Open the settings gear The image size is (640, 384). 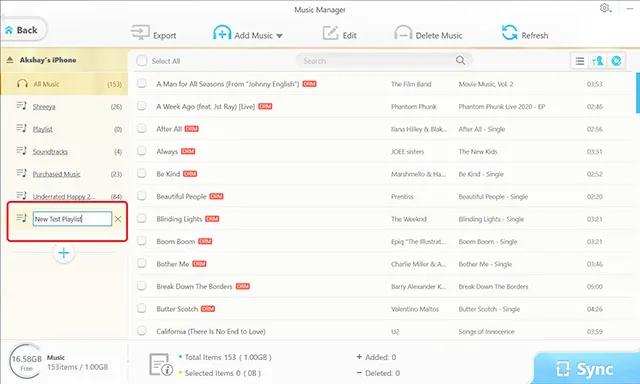pyautogui.click(x=604, y=8)
